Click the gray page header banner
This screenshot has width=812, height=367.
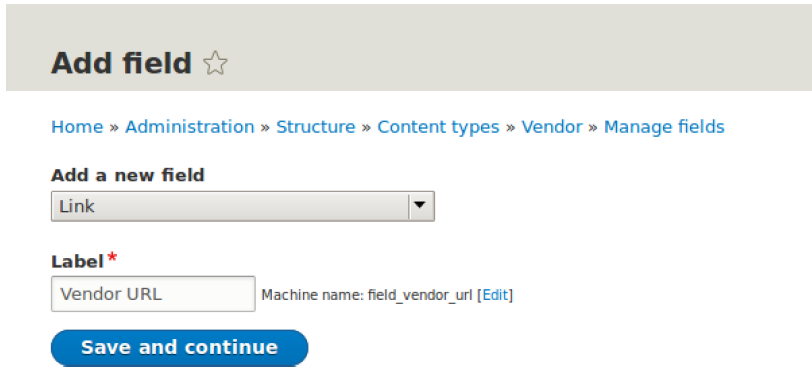(409, 48)
